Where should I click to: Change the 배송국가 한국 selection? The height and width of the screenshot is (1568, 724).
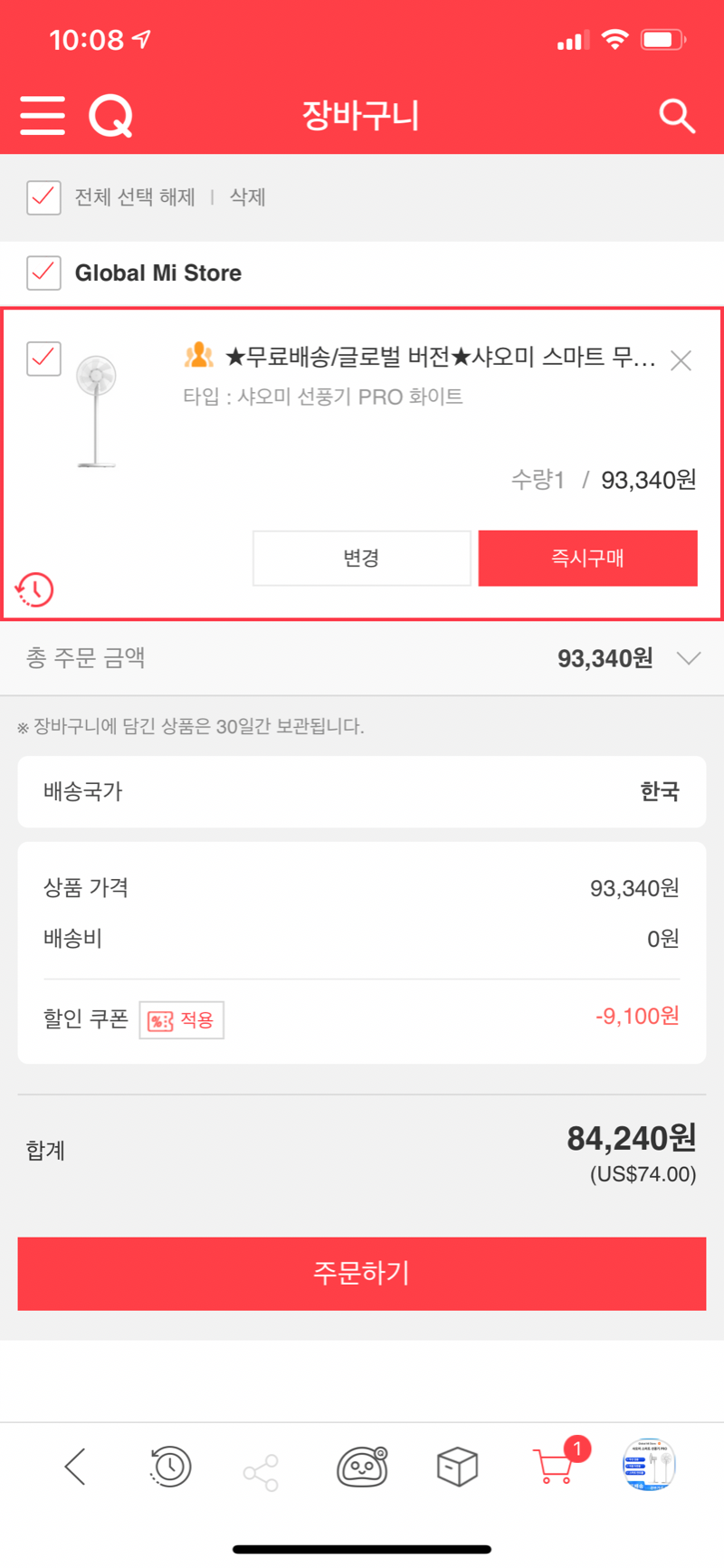coord(362,791)
